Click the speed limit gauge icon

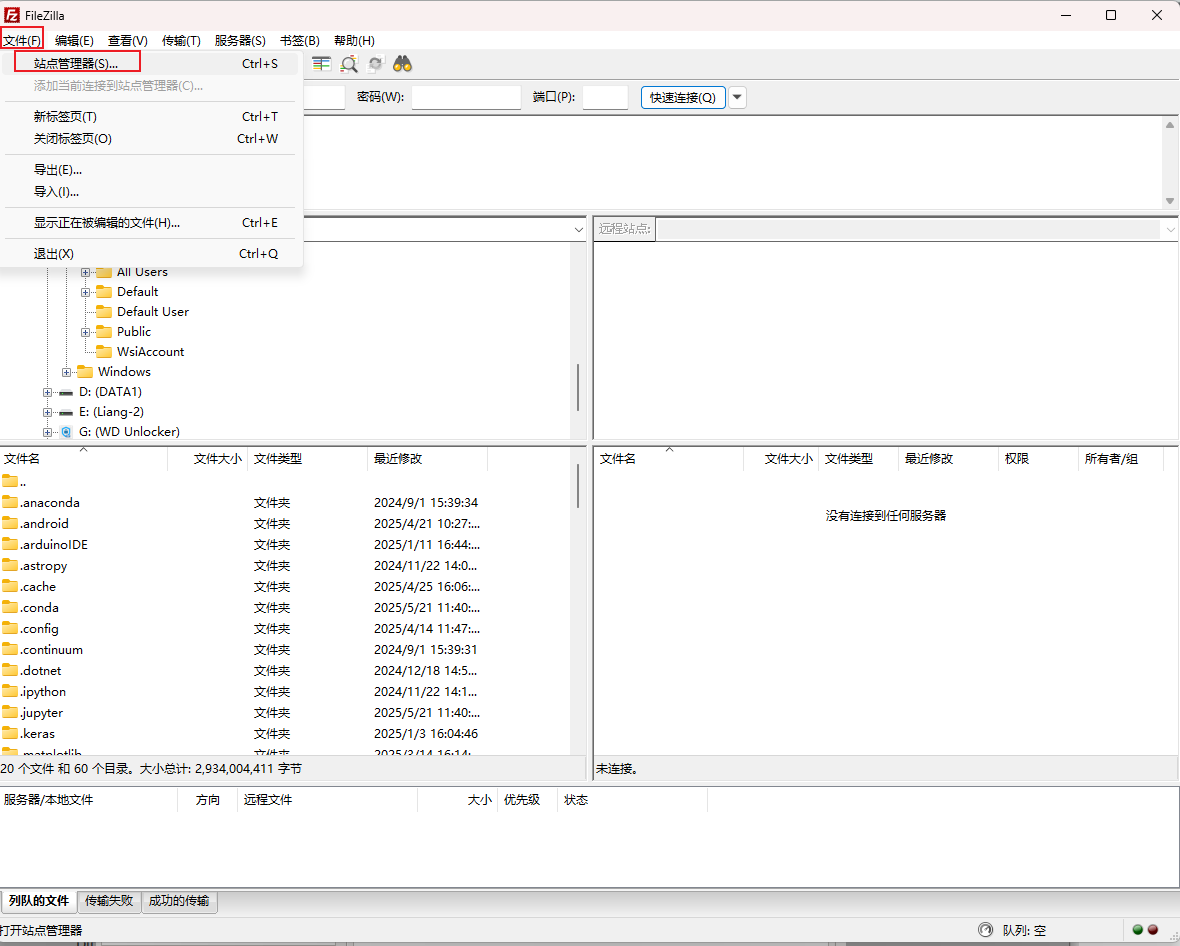click(985, 929)
